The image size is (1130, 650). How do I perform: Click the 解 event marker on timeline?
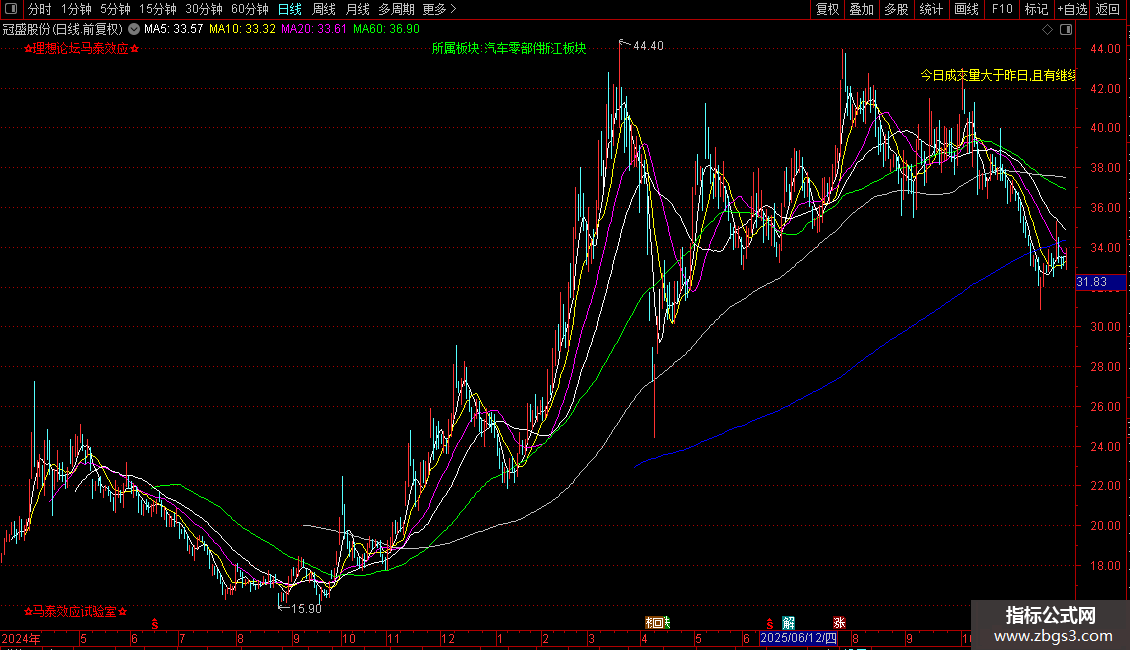tap(789, 623)
